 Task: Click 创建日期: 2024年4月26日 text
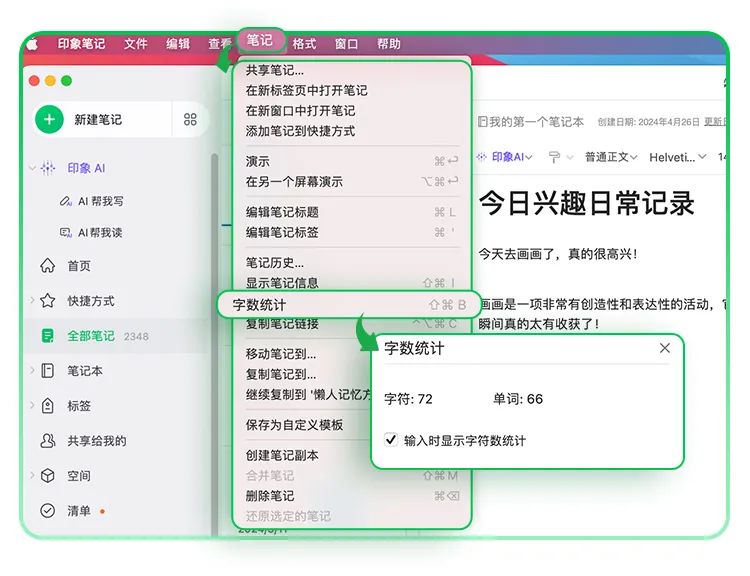pos(648,122)
